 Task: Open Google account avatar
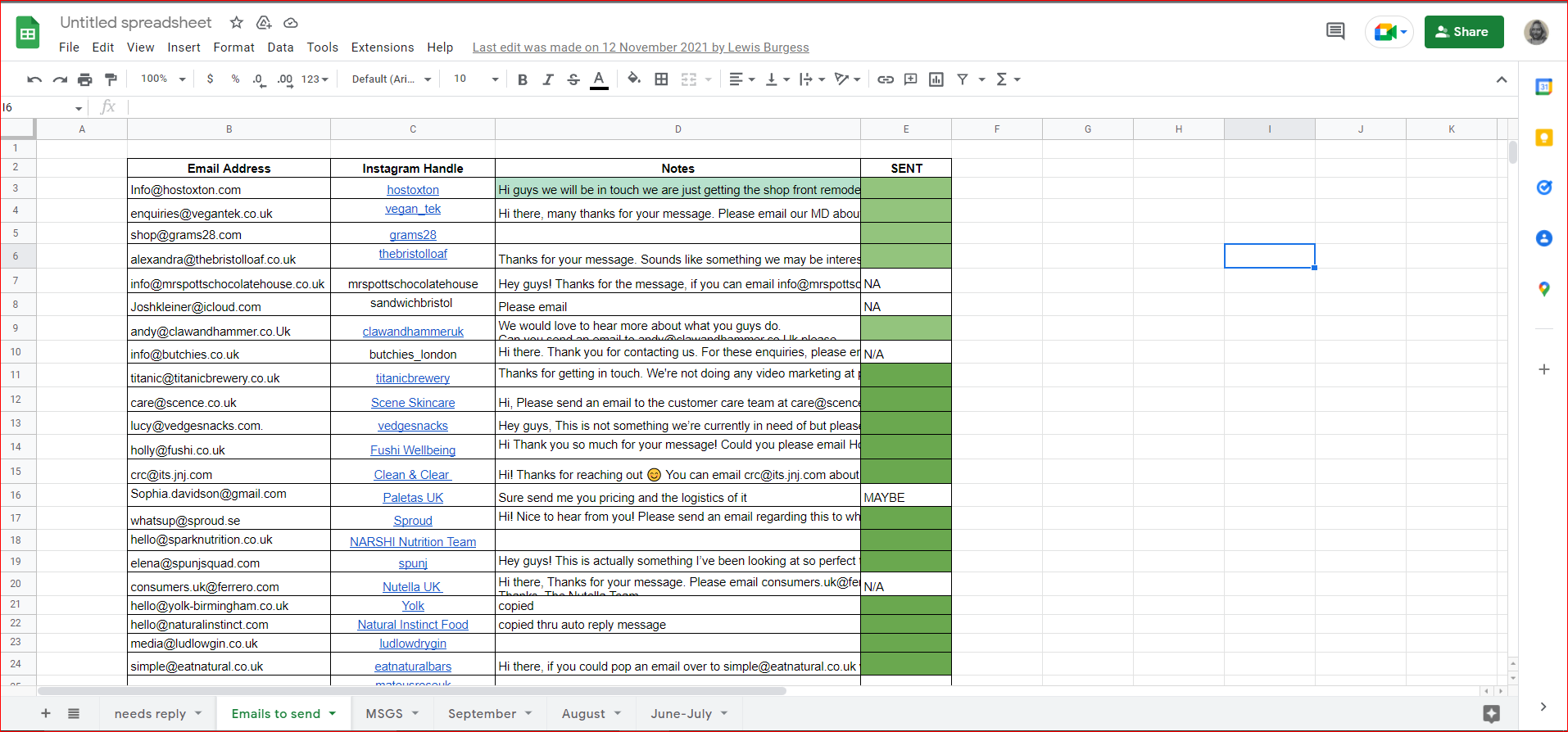tap(1536, 32)
